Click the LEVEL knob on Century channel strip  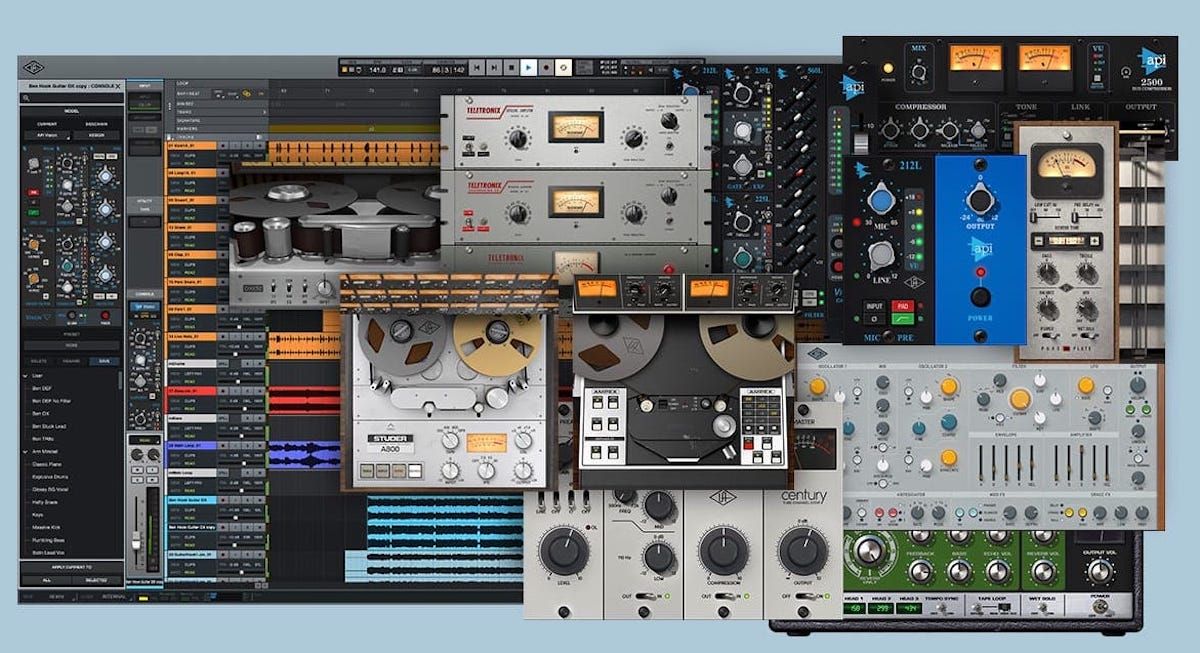pos(564,551)
